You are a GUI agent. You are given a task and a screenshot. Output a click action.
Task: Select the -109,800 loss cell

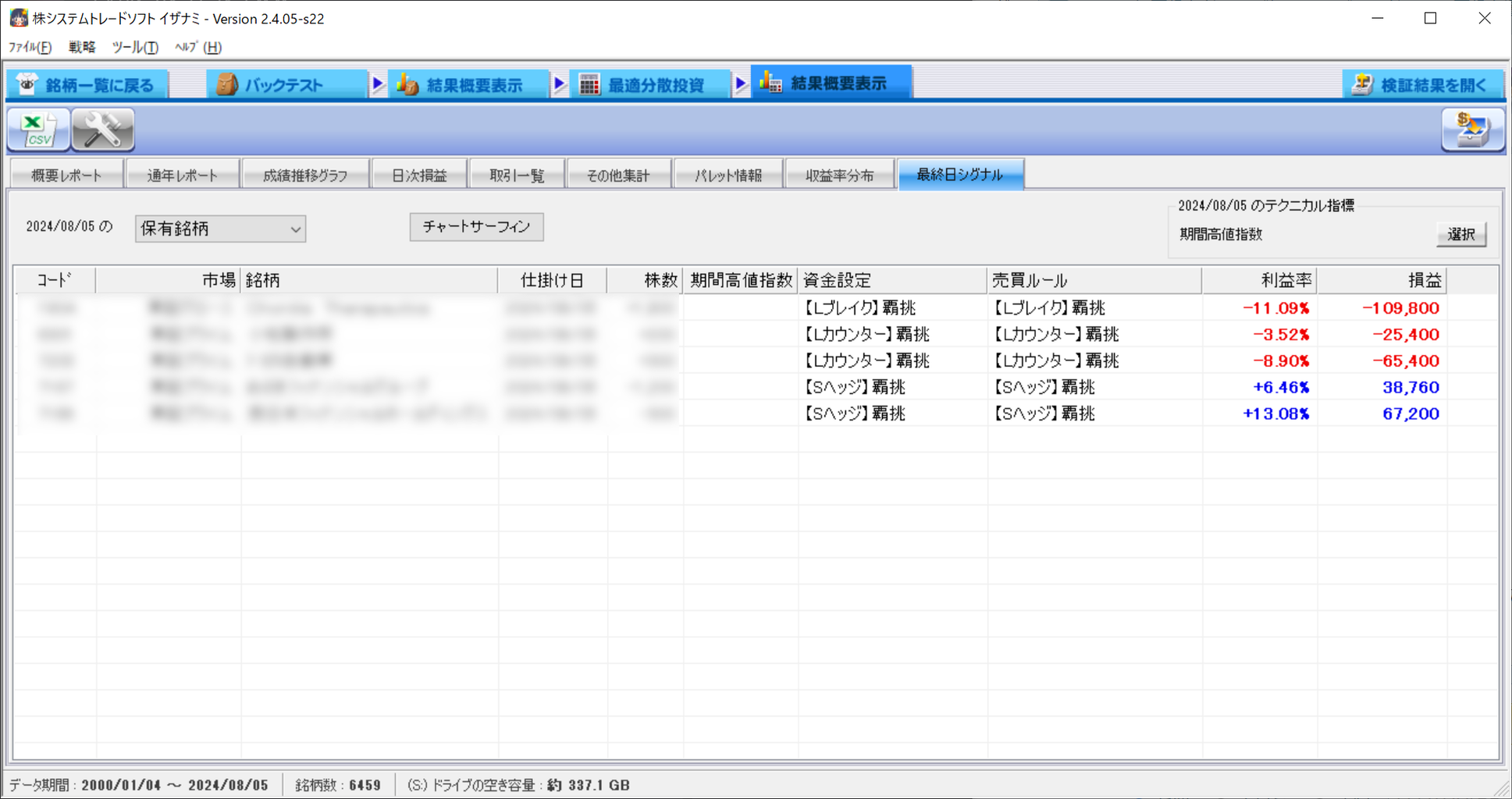pos(1382,308)
